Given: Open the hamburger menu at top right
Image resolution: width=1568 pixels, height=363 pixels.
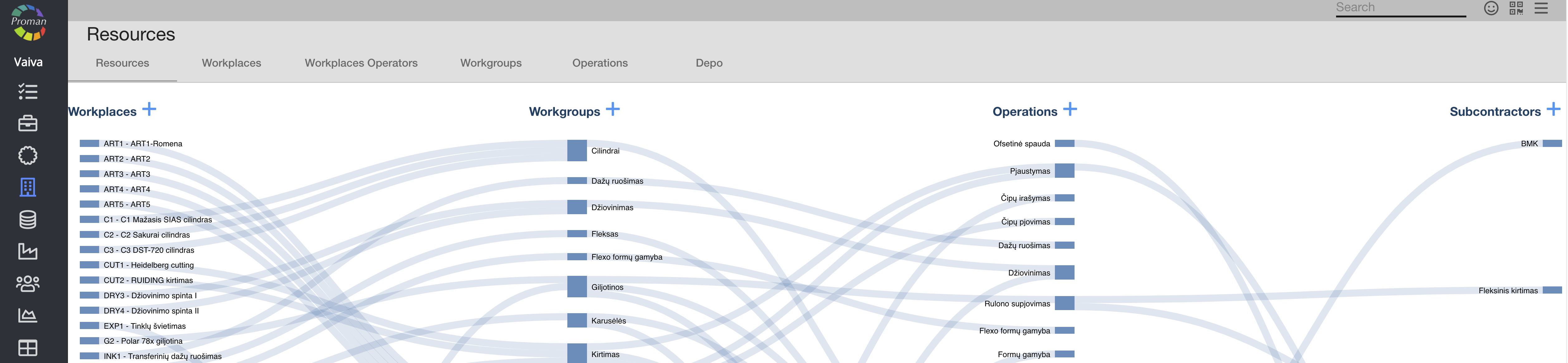Looking at the screenshot, I should (x=1541, y=8).
